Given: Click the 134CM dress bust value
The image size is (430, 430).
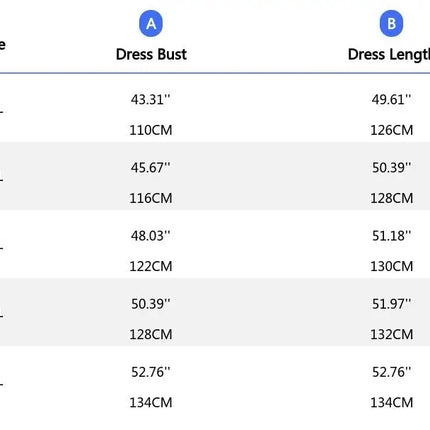Looking at the screenshot, I should [151, 403].
